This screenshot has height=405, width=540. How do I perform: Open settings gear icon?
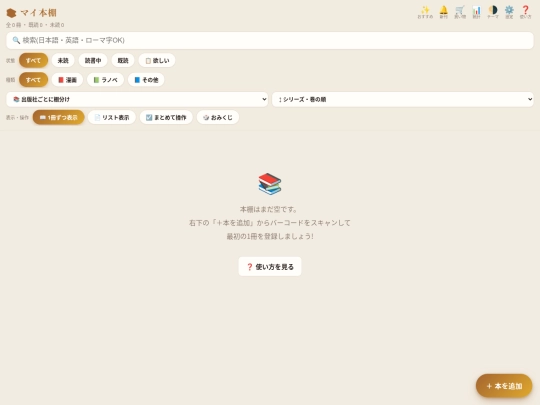(509, 12)
